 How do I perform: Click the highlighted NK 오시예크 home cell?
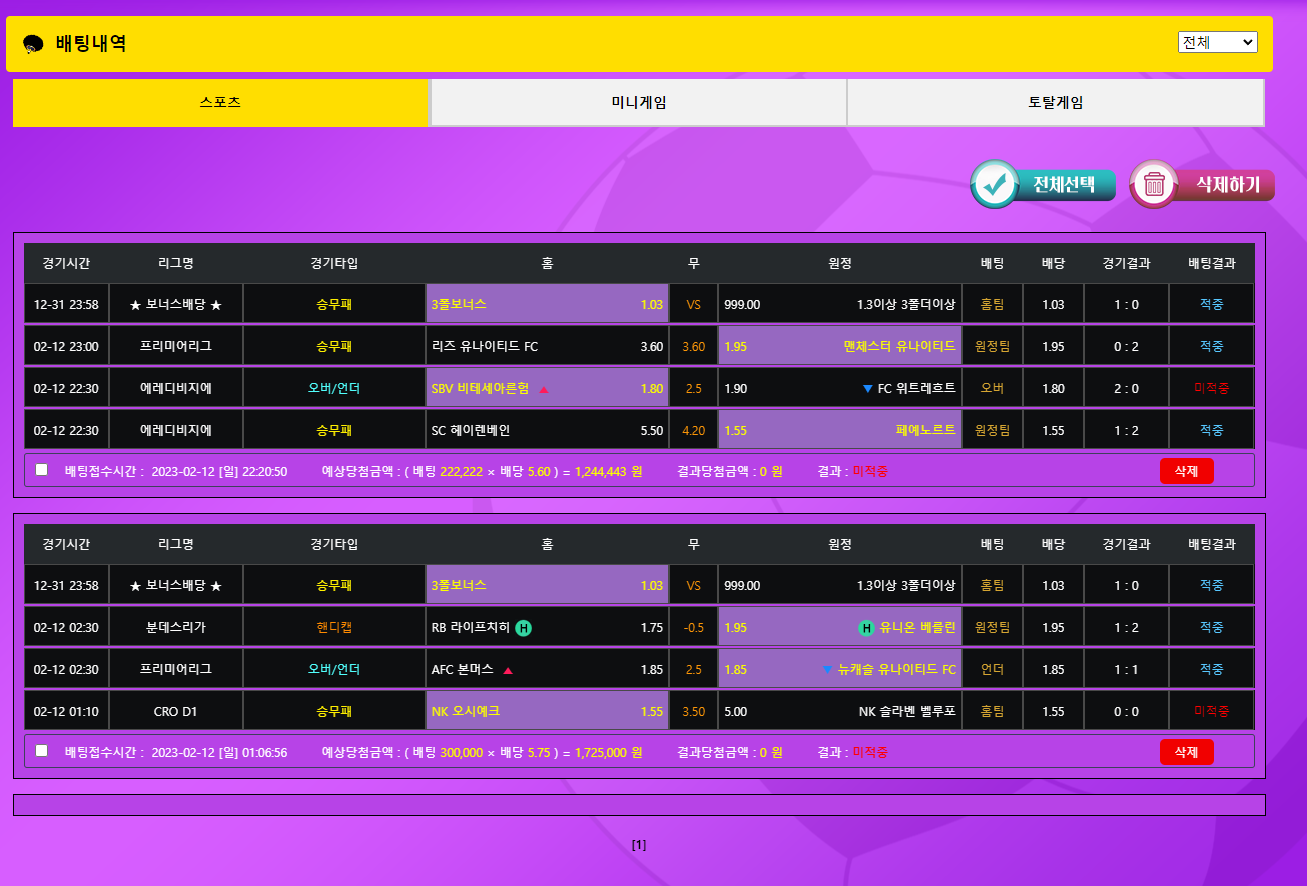[x=547, y=712]
